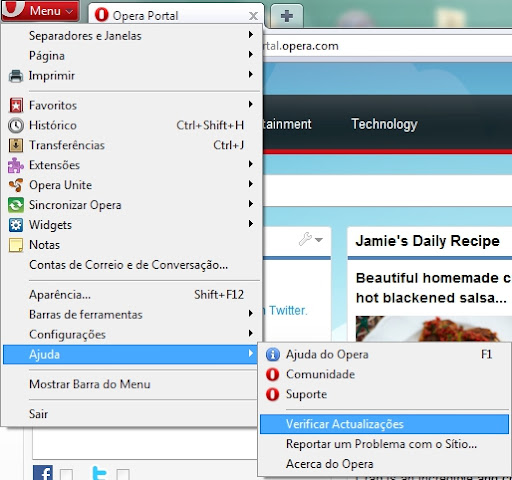
Task: Open a new tab with the plus button
Action: 287,16
